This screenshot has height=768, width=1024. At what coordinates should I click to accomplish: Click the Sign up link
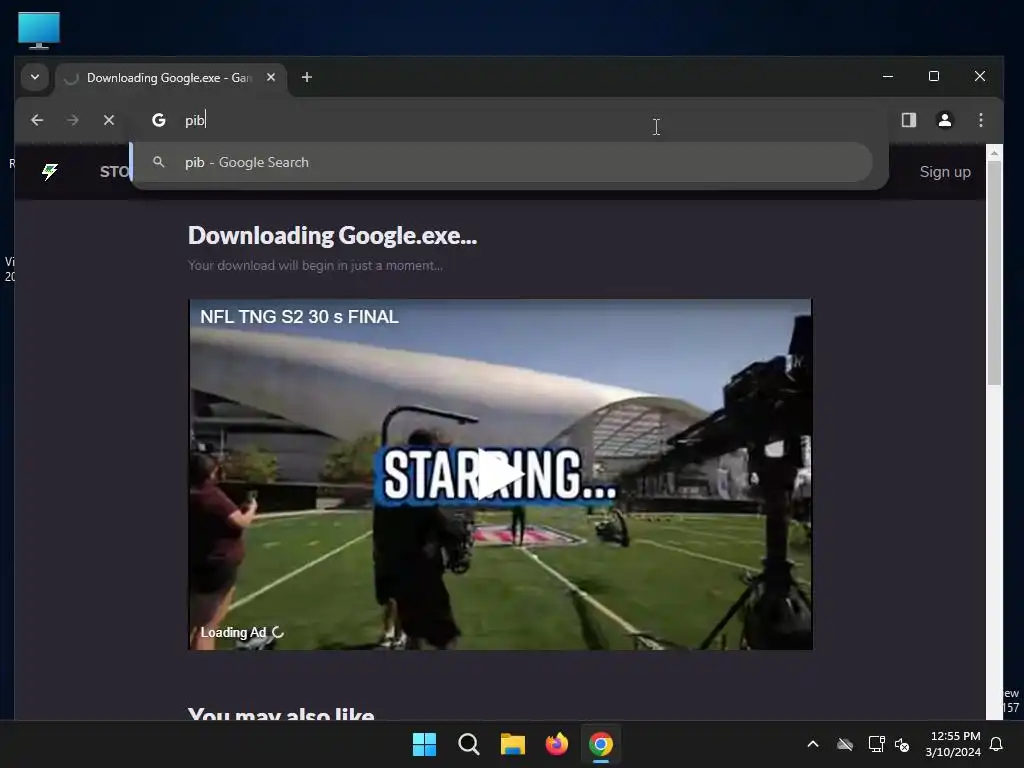(945, 172)
